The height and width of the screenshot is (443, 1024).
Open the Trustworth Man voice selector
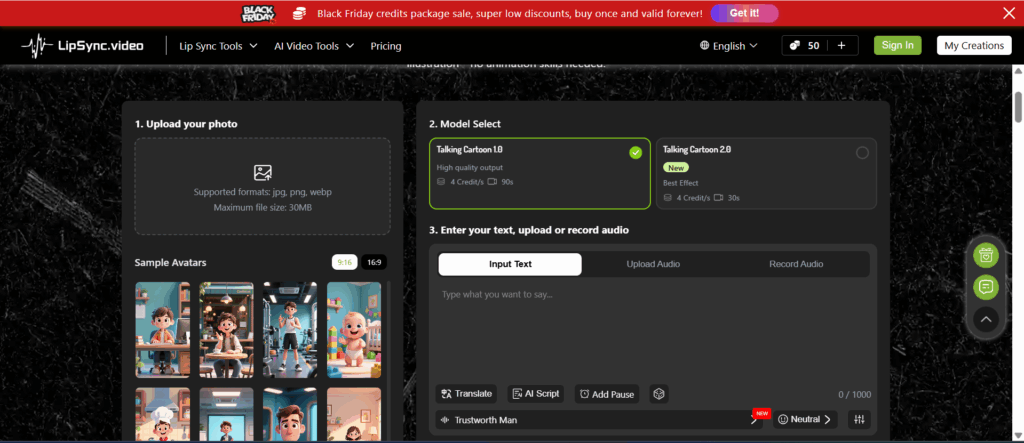tap(599, 419)
